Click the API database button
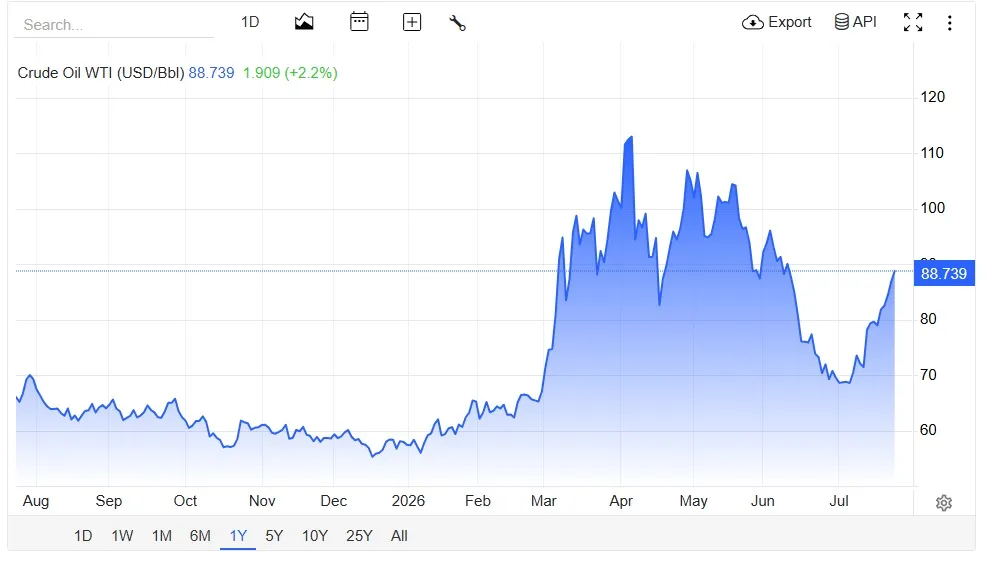This screenshot has height=563, width=987. (855, 22)
